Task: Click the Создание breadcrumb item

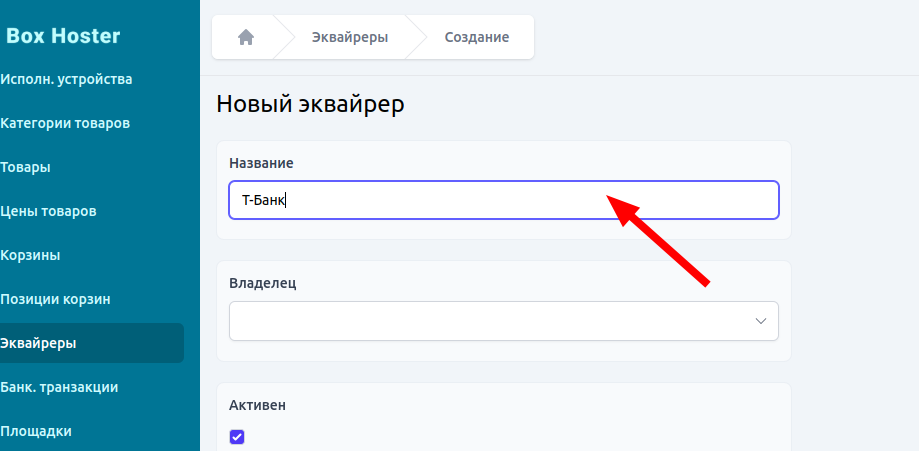Action: pyautogui.click(x=477, y=37)
